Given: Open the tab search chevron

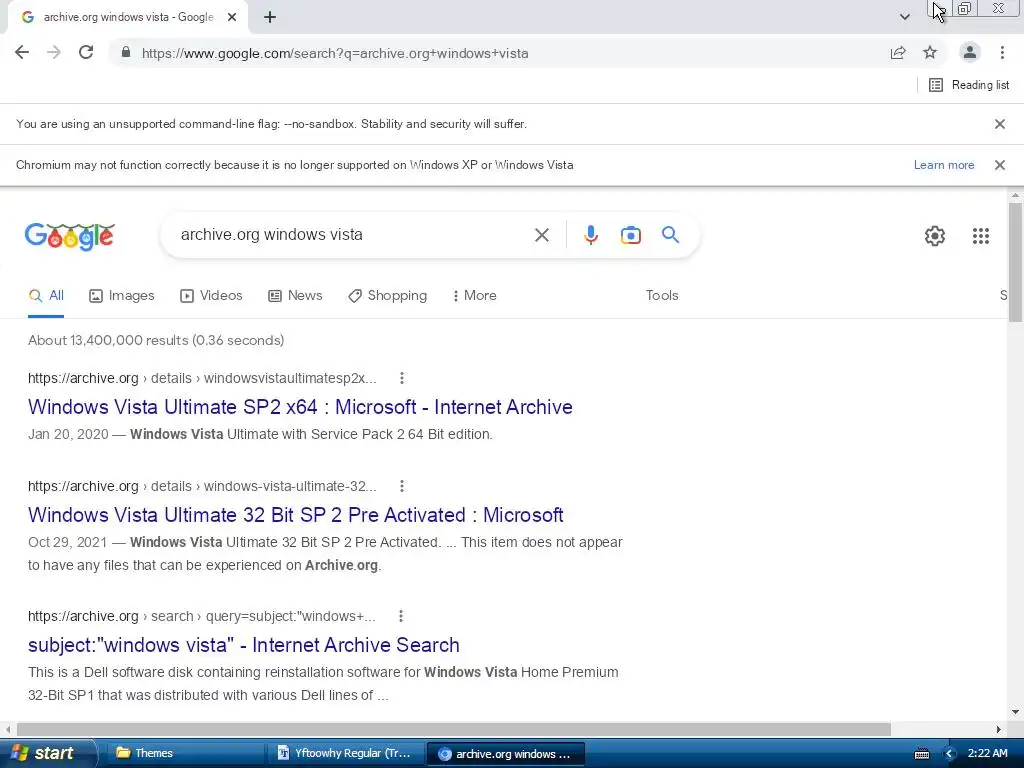Looking at the screenshot, I should coord(904,18).
